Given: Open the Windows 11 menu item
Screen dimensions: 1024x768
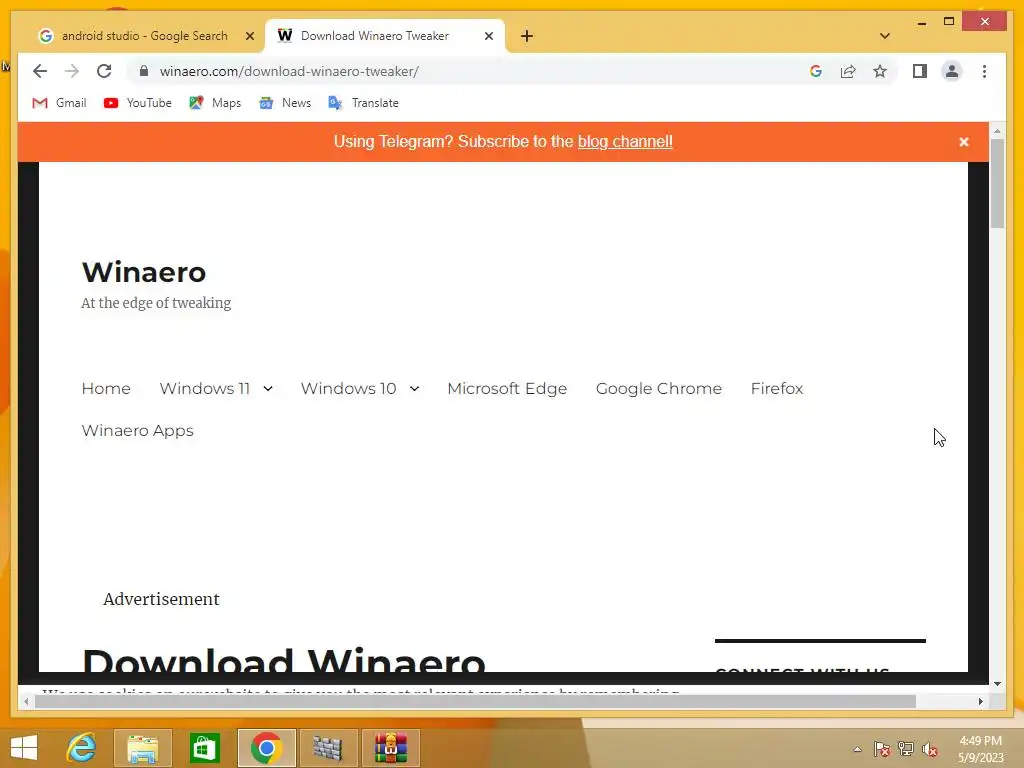Looking at the screenshot, I should (x=204, y=389).
